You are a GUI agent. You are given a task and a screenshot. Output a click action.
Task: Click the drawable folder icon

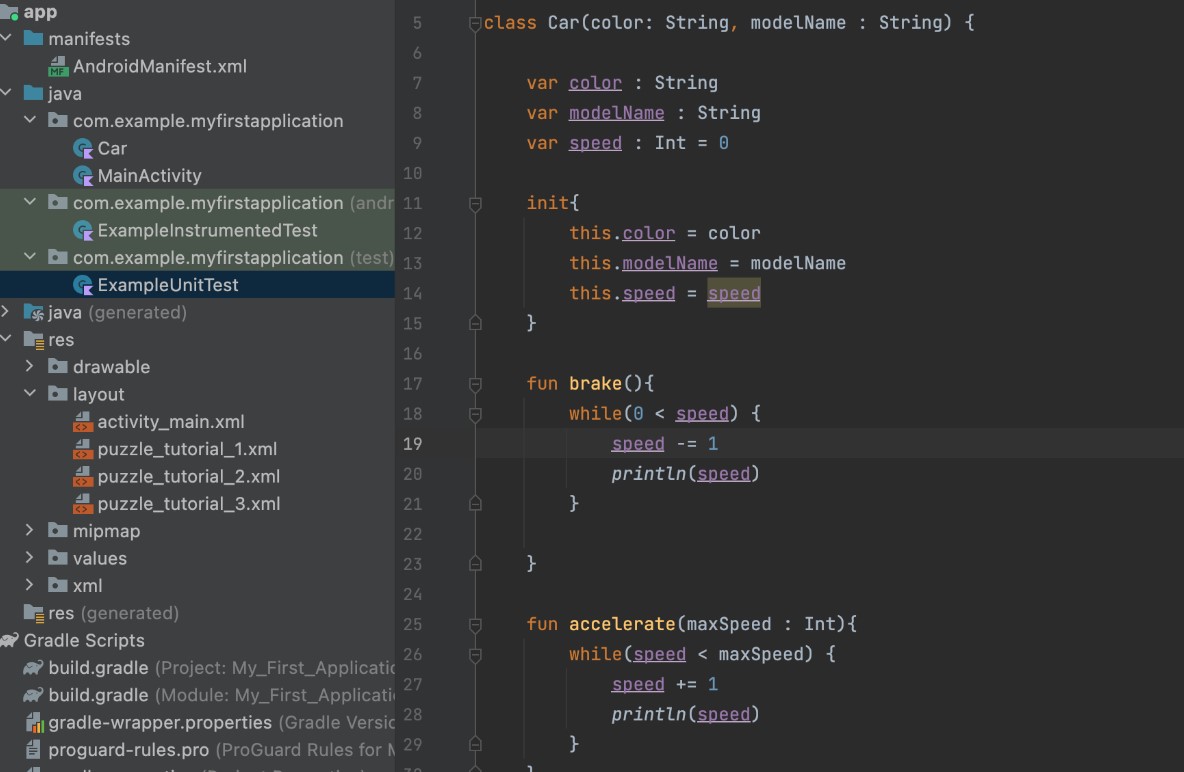(x=57, y=366)
